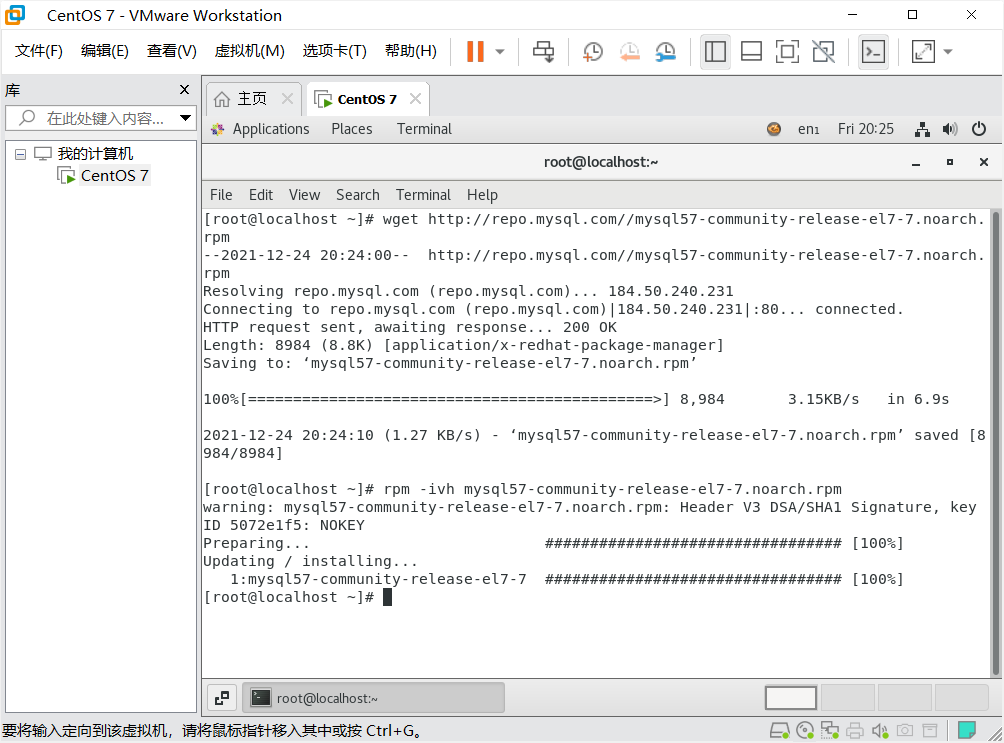Select root@localhost:~ taskbar button
Screen dimensions: 1004x743
coord(374,698)
